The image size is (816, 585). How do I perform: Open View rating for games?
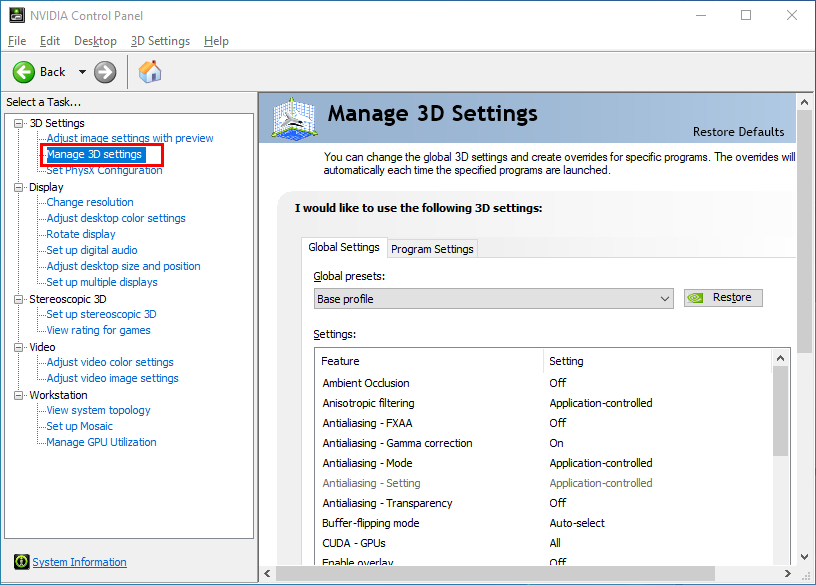tap(98, 330)
